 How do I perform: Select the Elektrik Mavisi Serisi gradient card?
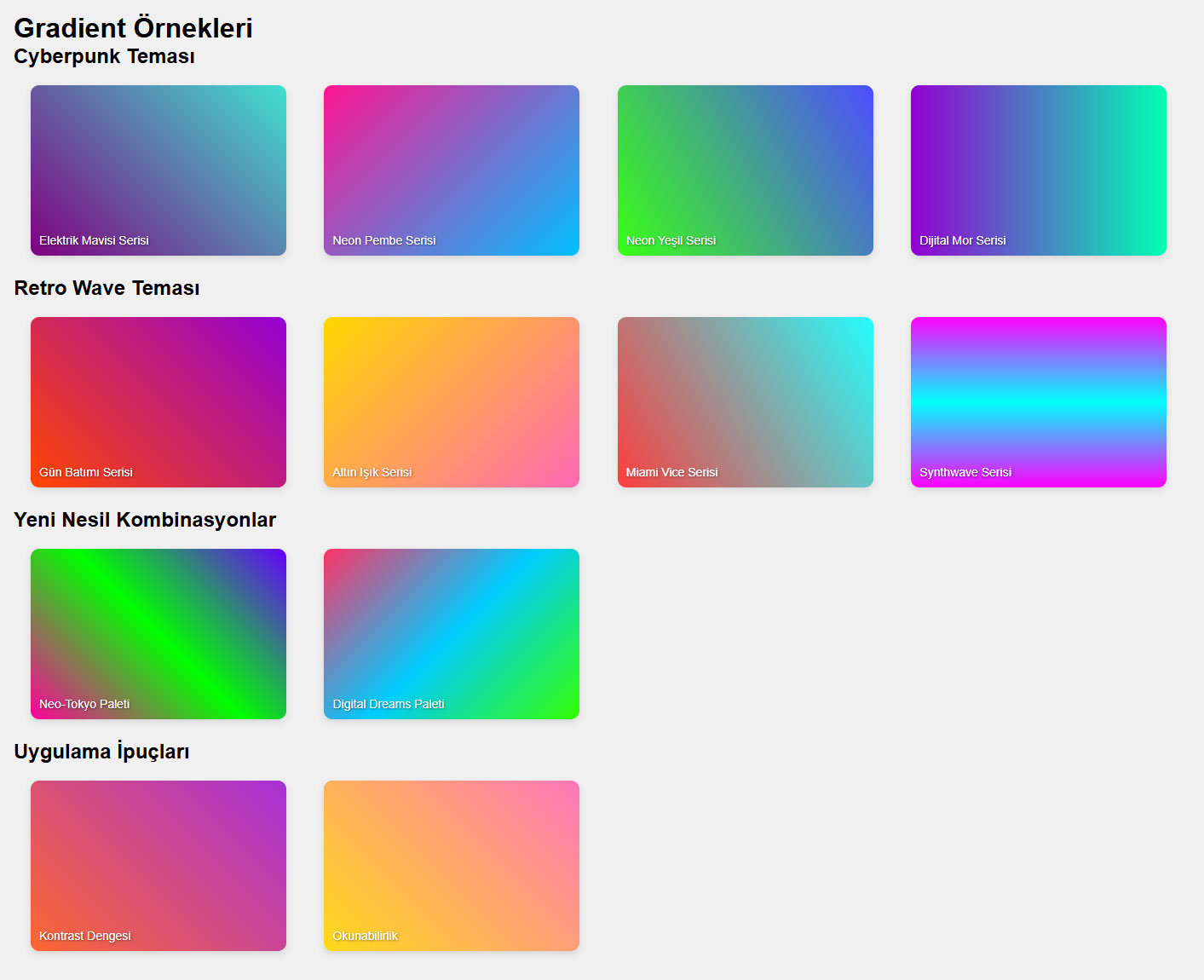click(158, 170)
